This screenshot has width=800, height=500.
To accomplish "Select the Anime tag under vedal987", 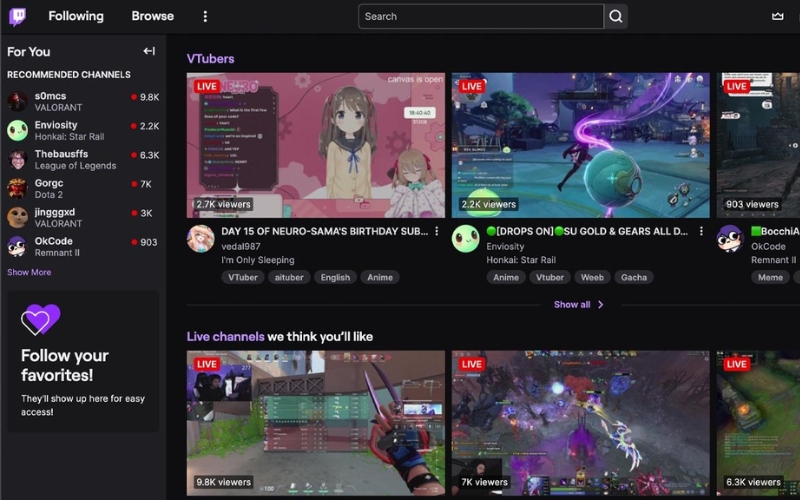I will (x=380, y=278).
